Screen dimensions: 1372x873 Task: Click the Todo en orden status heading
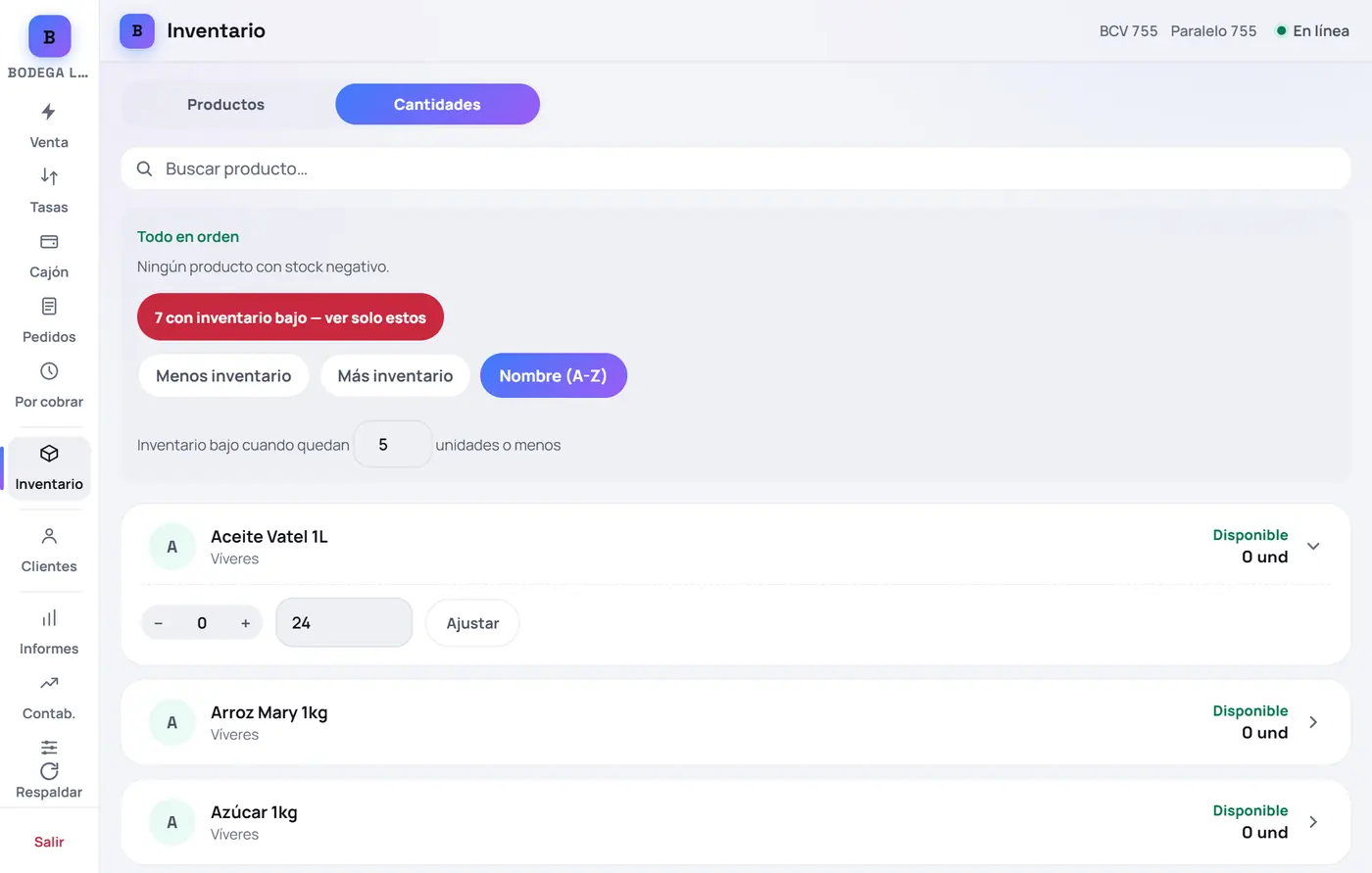188,236
